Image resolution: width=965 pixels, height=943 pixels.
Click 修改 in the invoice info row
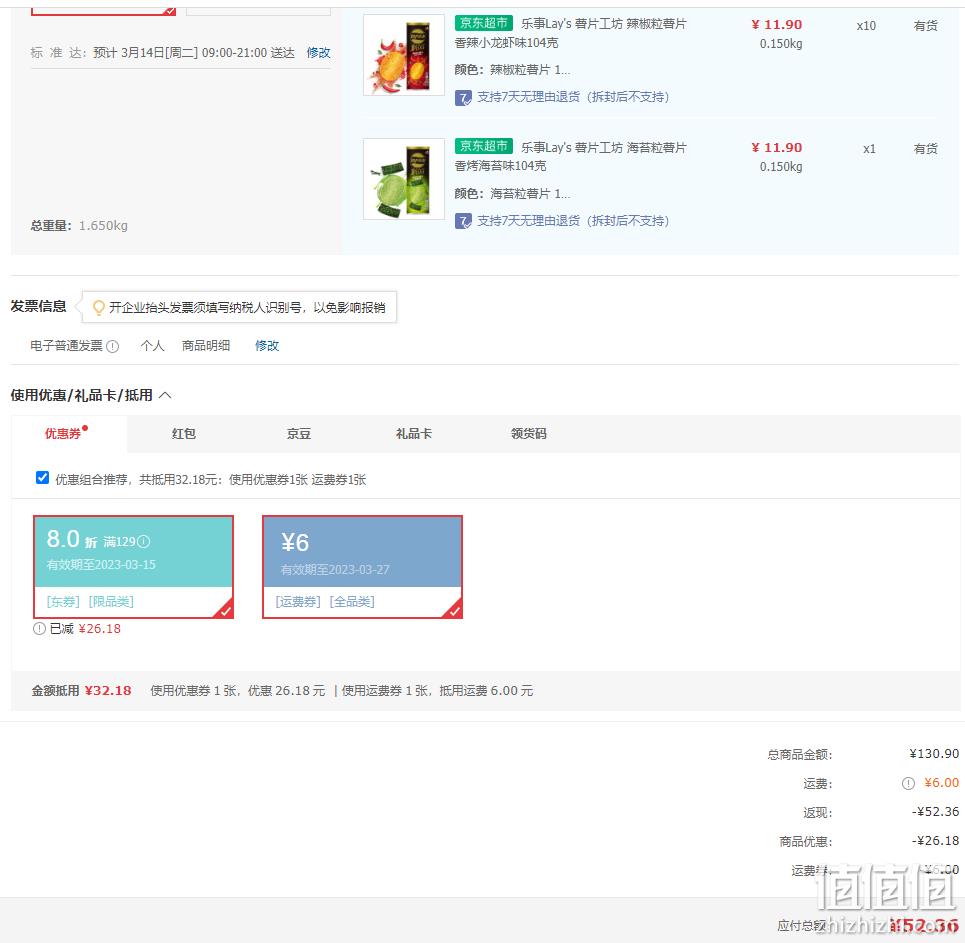point(267,346)
